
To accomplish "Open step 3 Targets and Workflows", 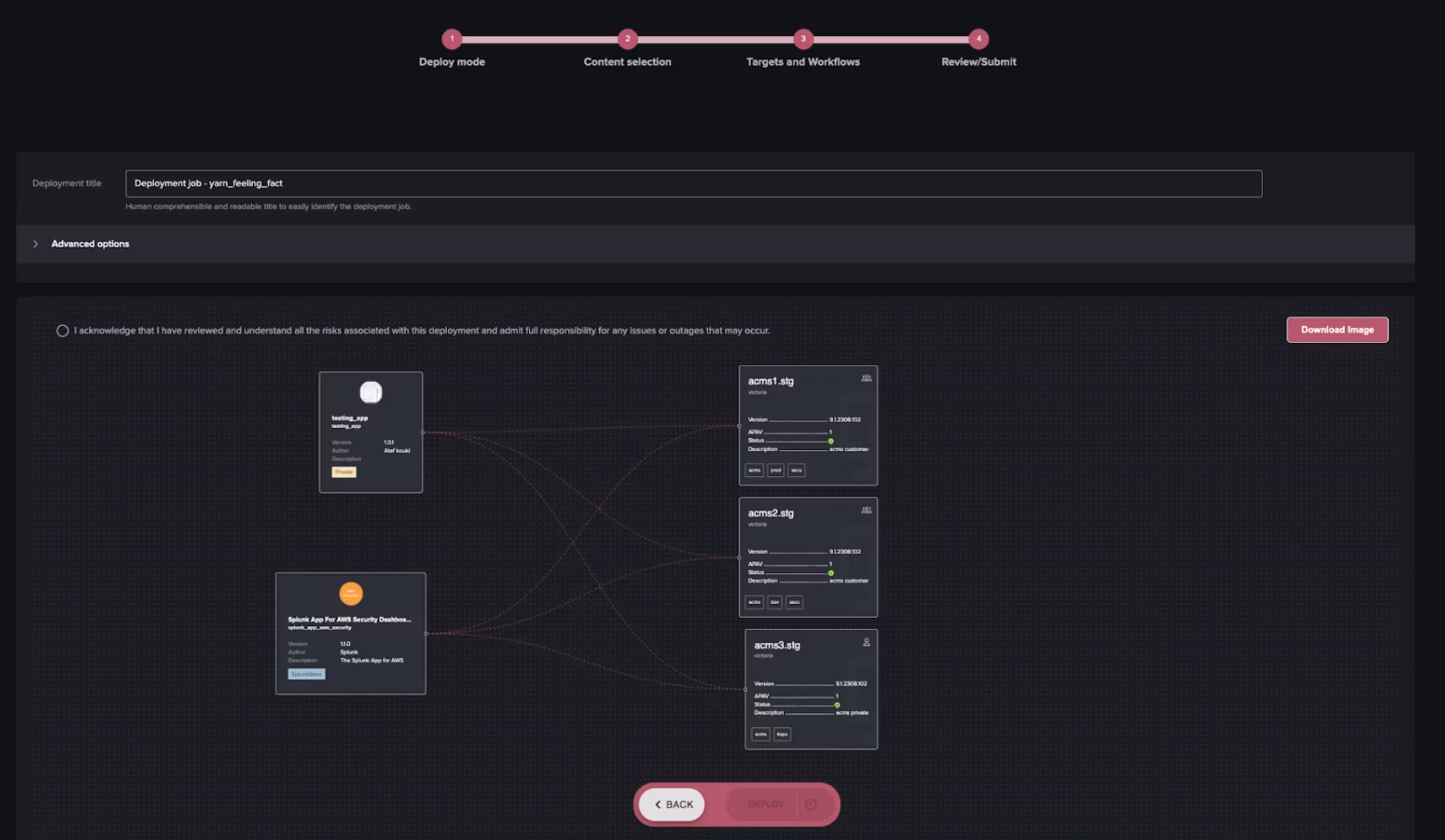I will point(803,39).
